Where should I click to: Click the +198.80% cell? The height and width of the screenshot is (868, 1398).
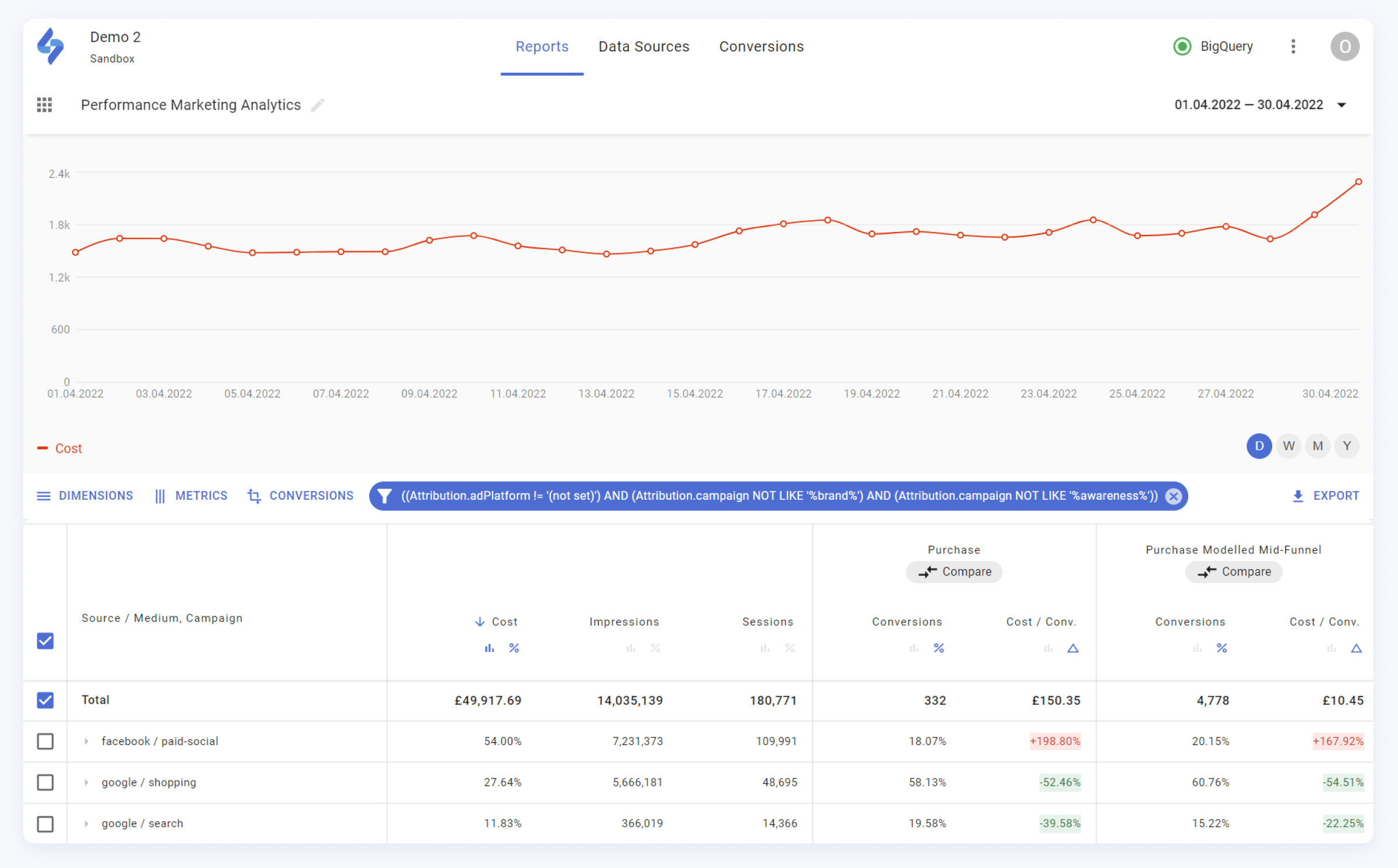tap(1055, 741)
